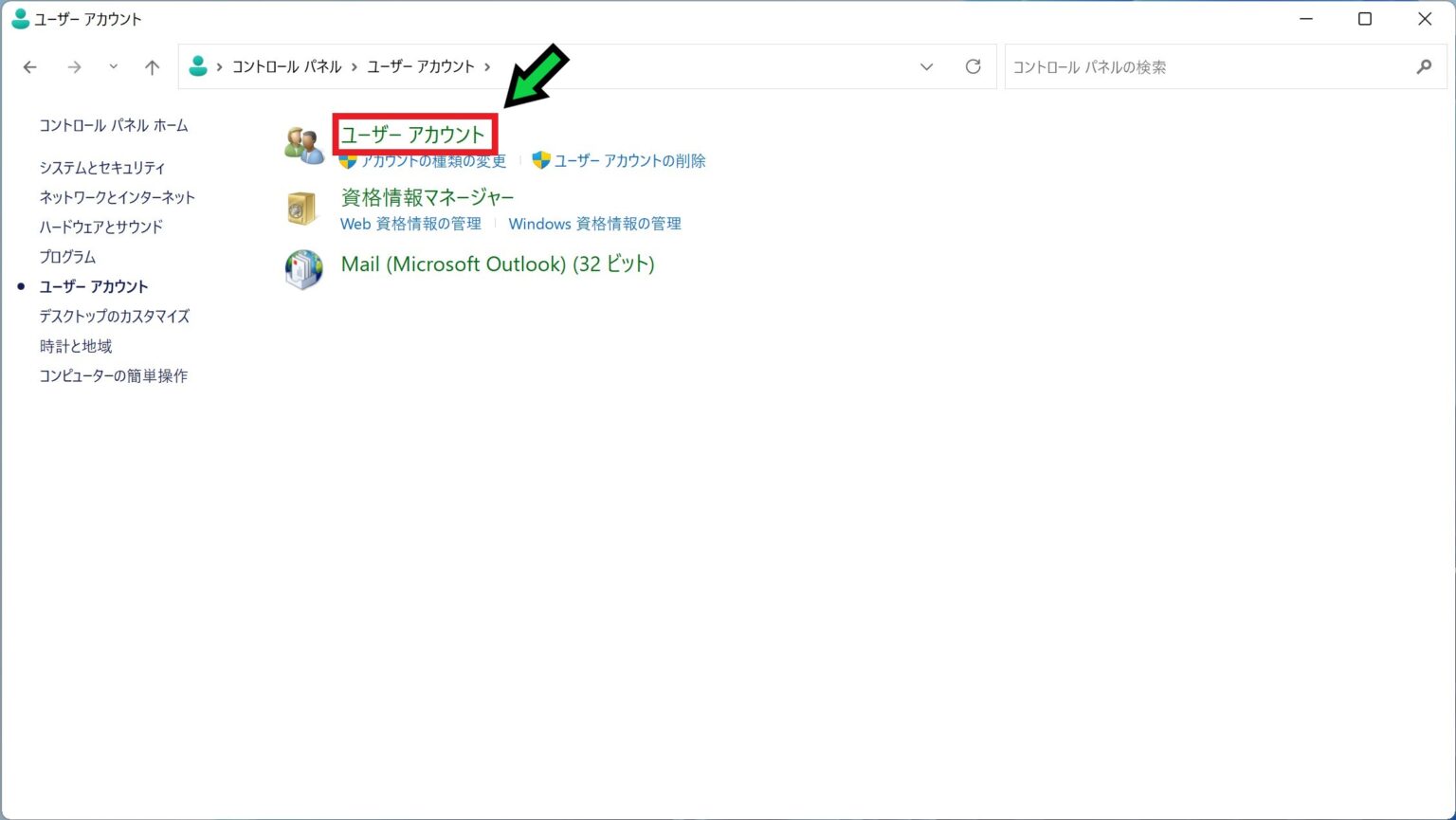This screenshot has width=1456, height=820.
Task: Open ユーザー アカウントの削除
Action: point(630,161)
